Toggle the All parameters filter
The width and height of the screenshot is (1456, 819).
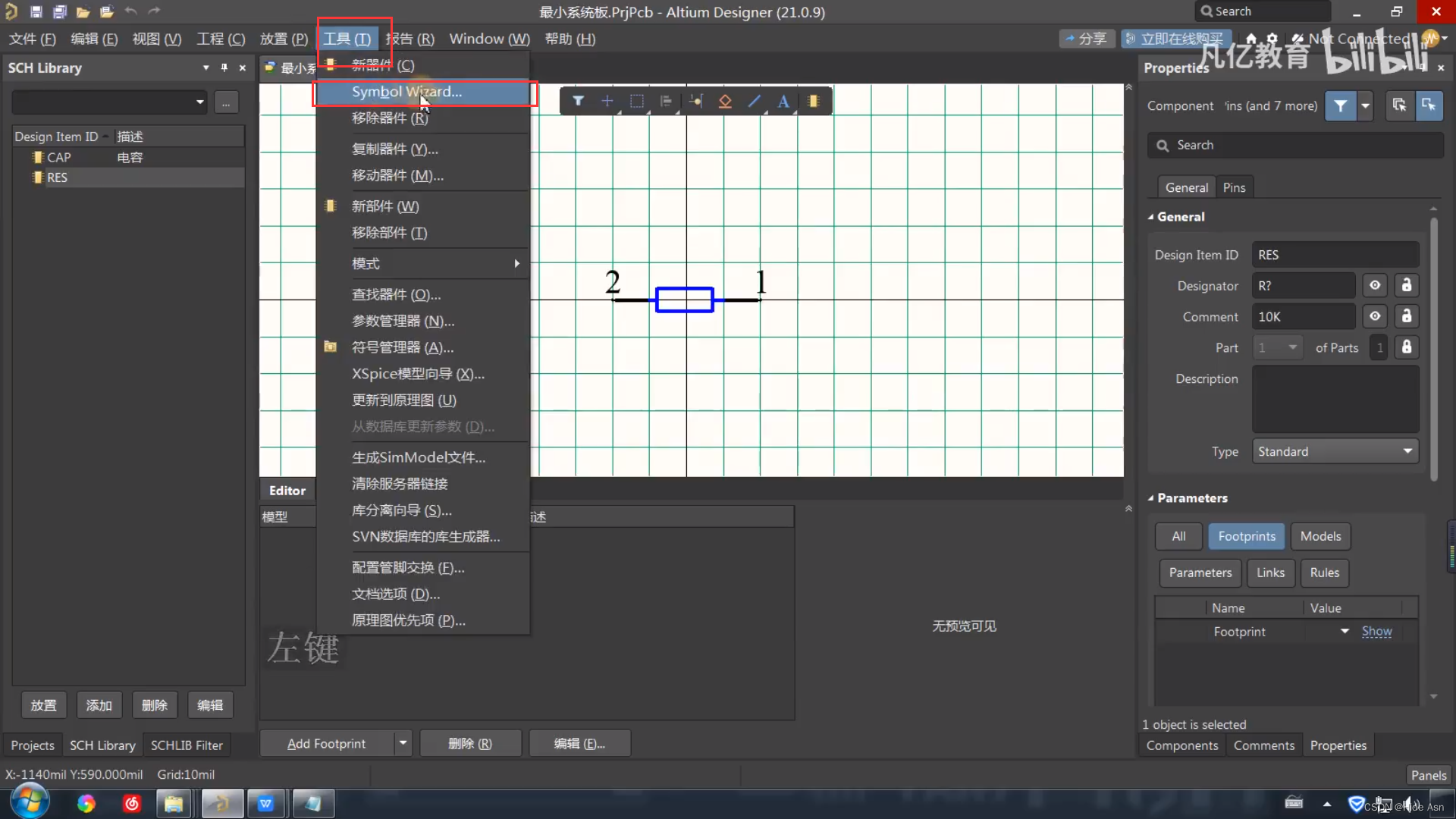coord(1178,536)
